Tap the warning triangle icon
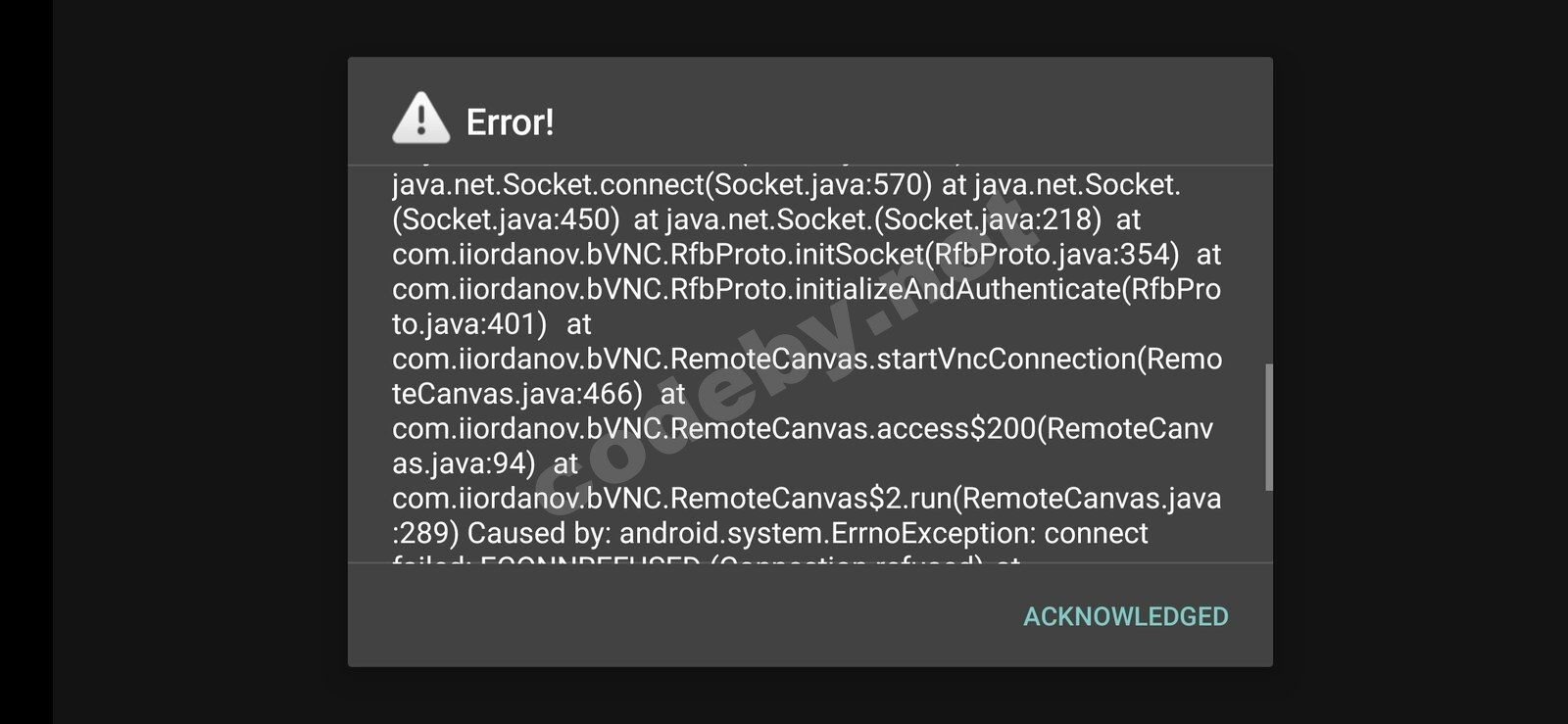 point(420,119)
